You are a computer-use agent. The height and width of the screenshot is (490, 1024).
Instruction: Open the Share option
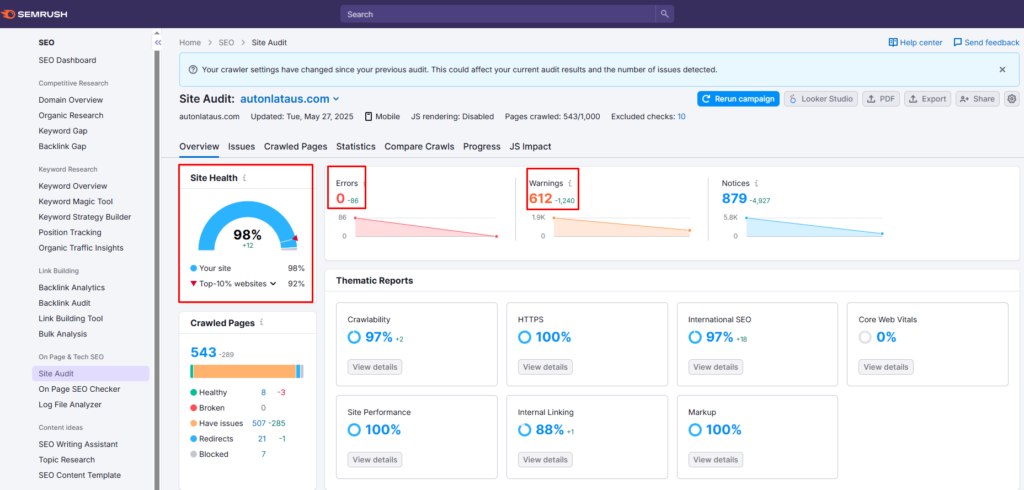pyautogui.click(x=977, y=99)
